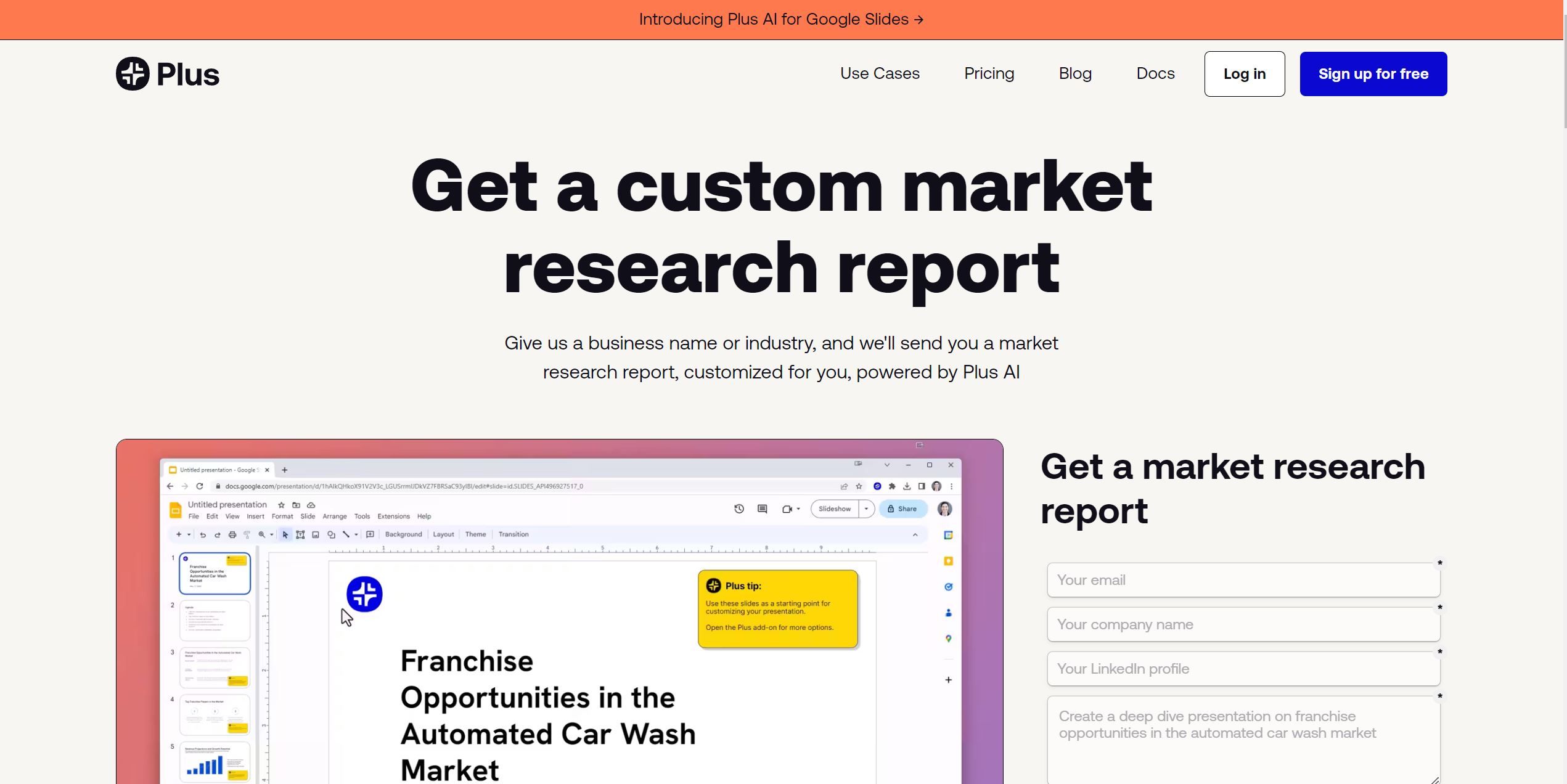Click undo icon in Slides demo toolbar

[202, 535]
